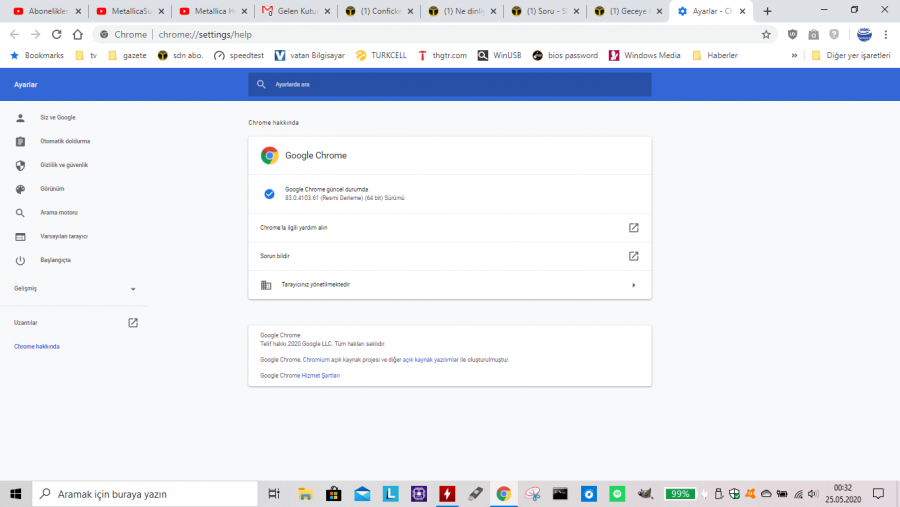The width and height of the screenshot is (900, 507).
Task: Open the tv bookmark folder
Action: (86, 56)
